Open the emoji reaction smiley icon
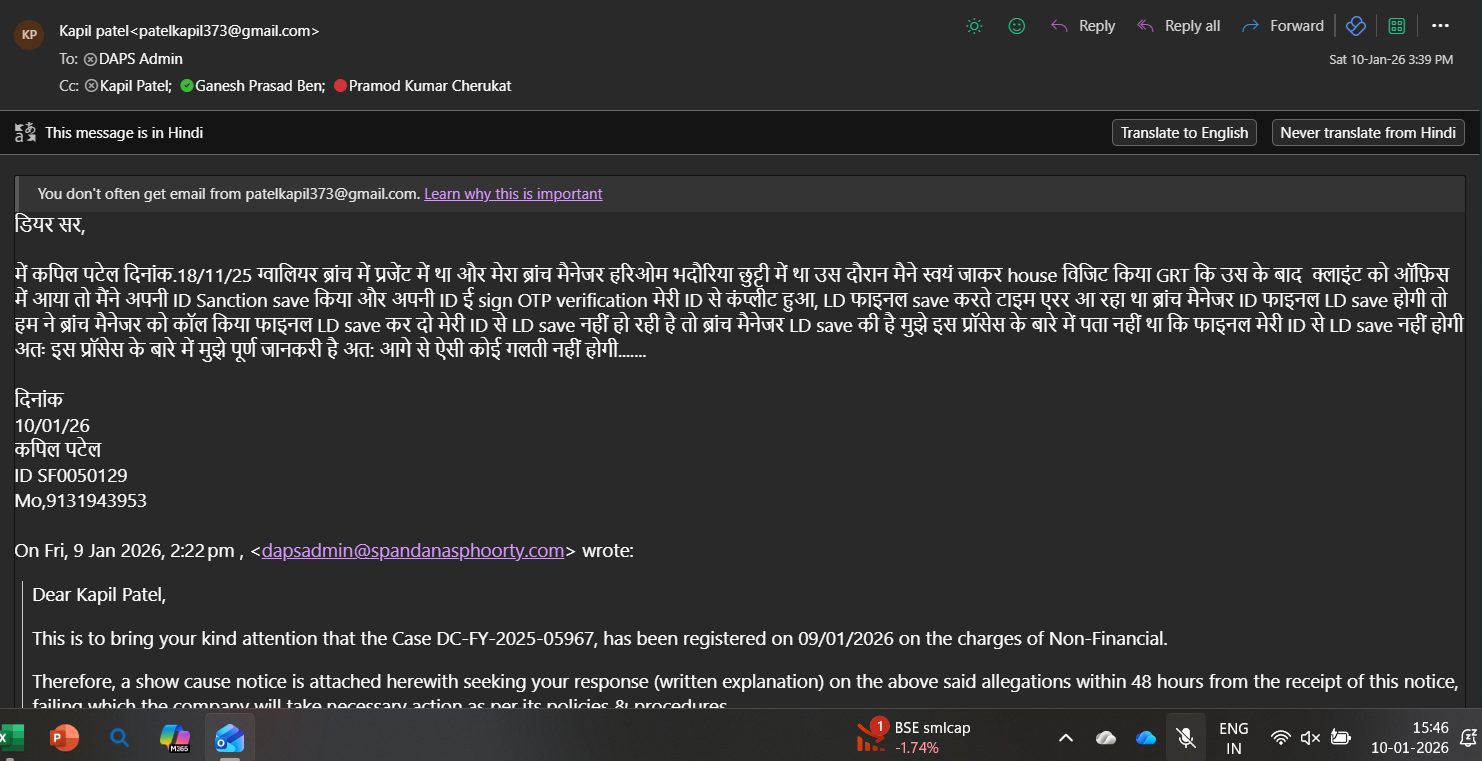 (1017, 26)
